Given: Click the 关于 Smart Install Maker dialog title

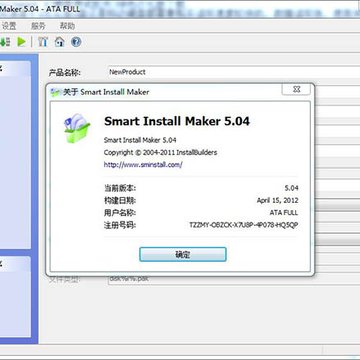Looking at the screenshot, I should (x=106, y=92).
